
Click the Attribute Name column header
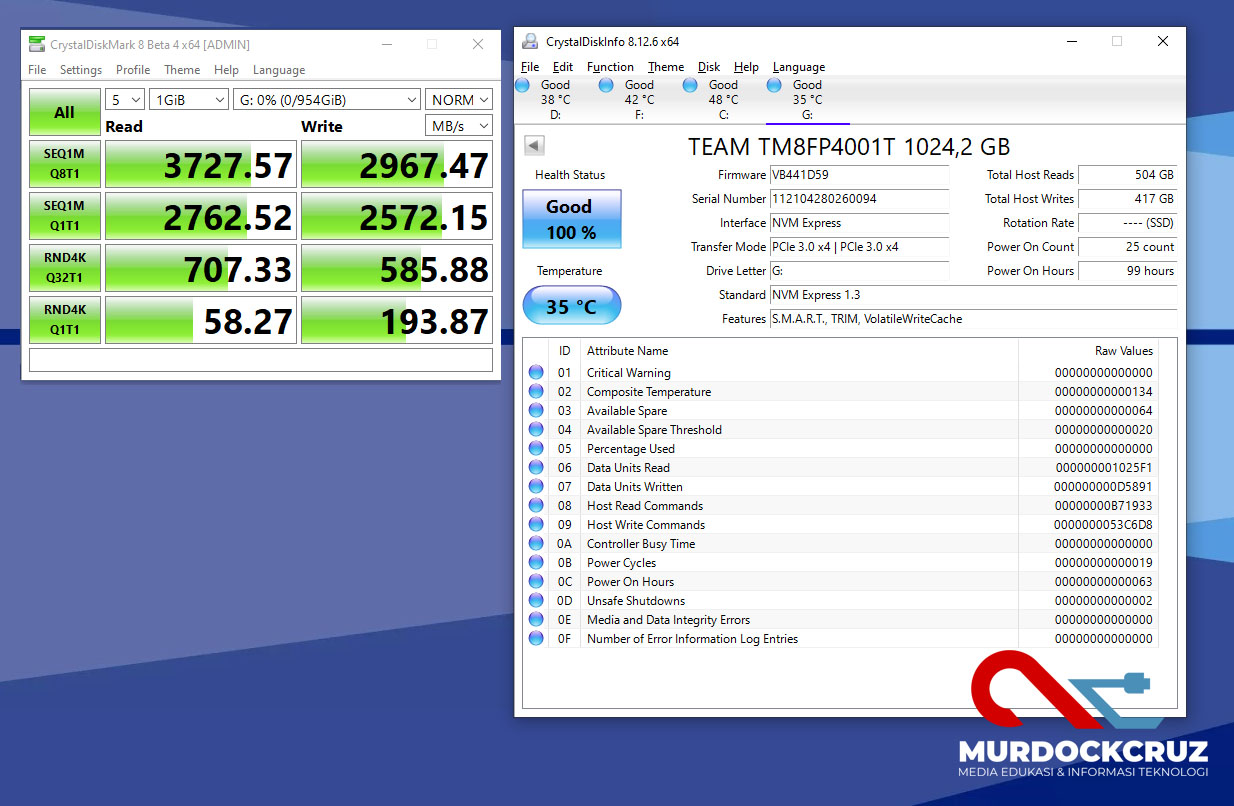[x=800, y=351]
